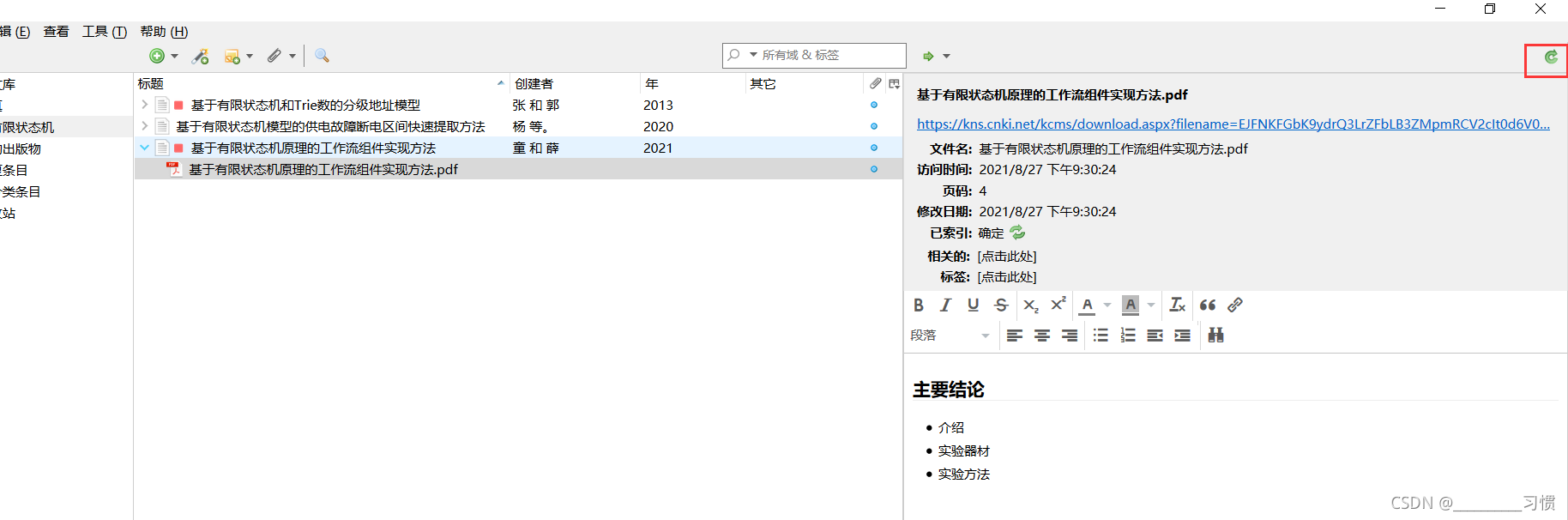Toggle italic formatting in the note editor
This screenshot has height=520, width=1568.
[945, 305]
